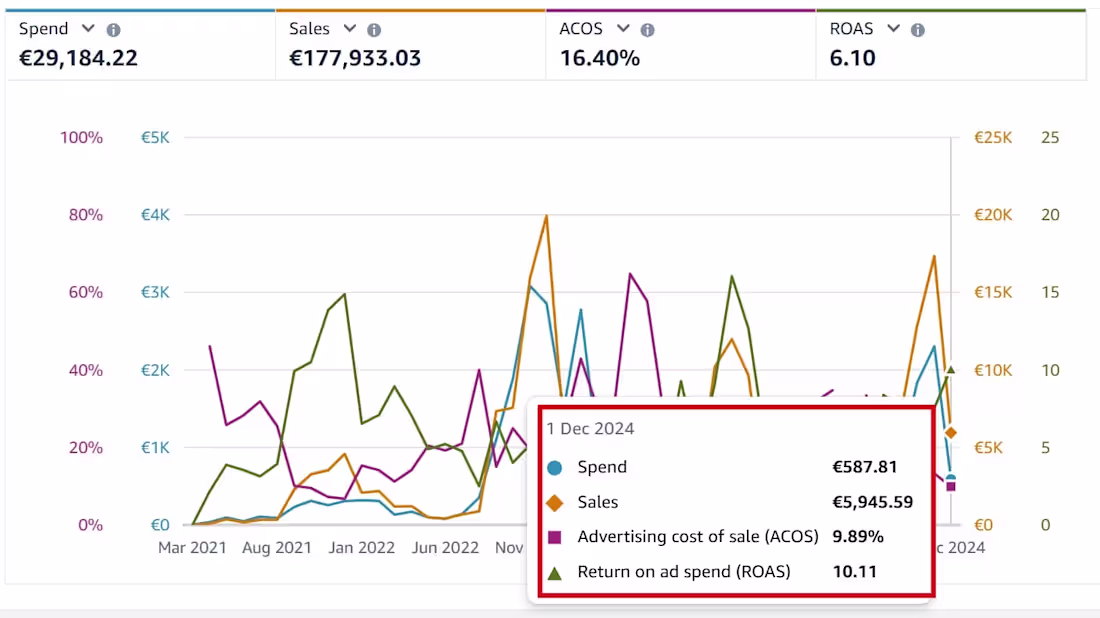Image resolution: width=1100 pixels, height=618 pixels.
Task: Click the info icon beside Sales
Action: (374, 30)
